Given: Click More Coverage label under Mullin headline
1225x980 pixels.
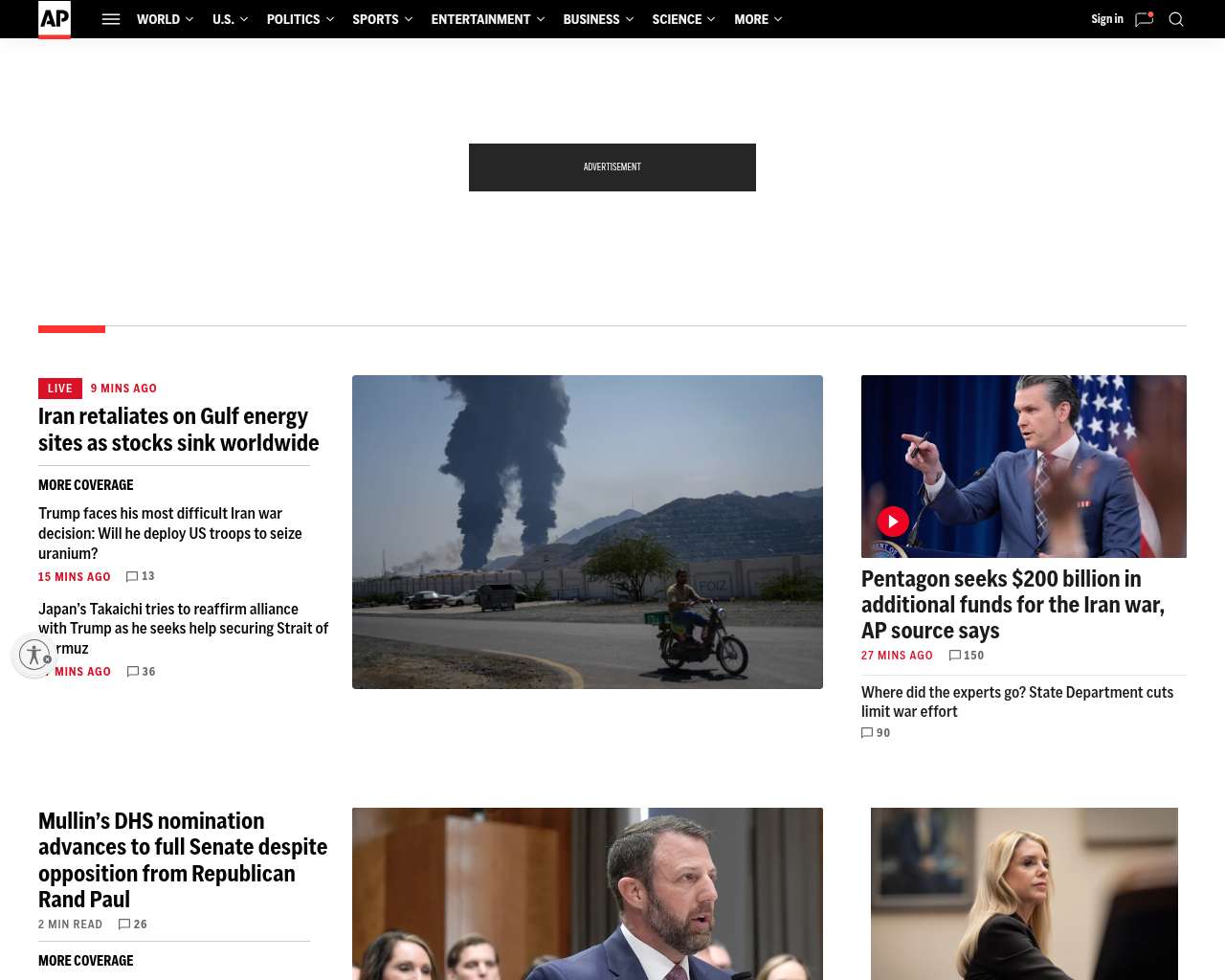Looking at the screenshot, I should pos(86,961).
